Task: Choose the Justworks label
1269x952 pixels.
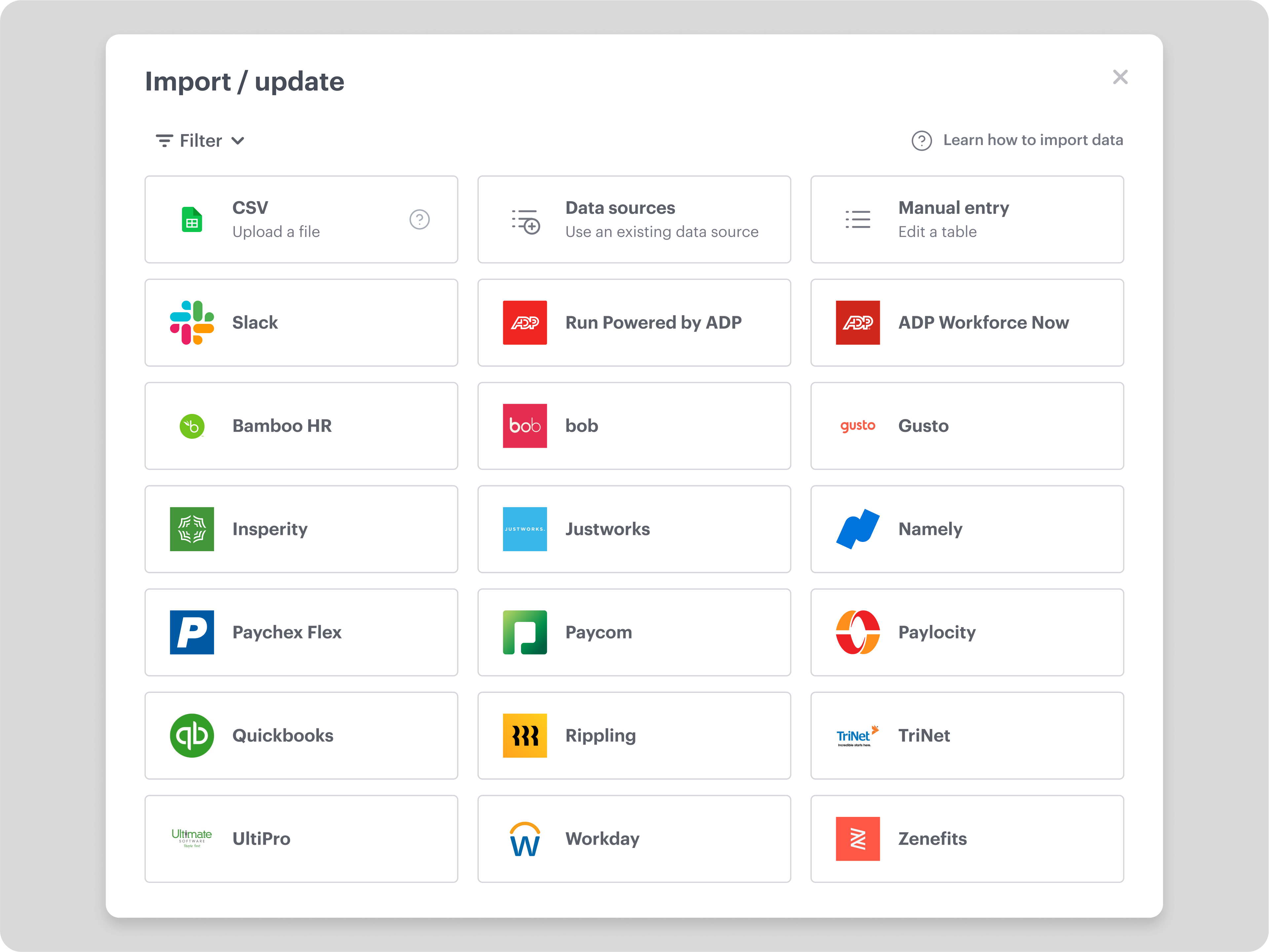Action: 608,529
